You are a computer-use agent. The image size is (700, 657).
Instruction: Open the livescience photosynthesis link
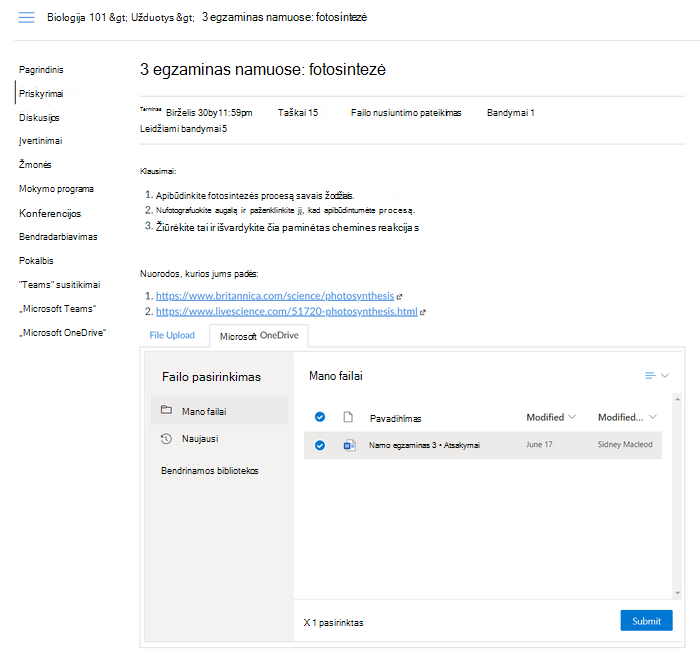287,312
